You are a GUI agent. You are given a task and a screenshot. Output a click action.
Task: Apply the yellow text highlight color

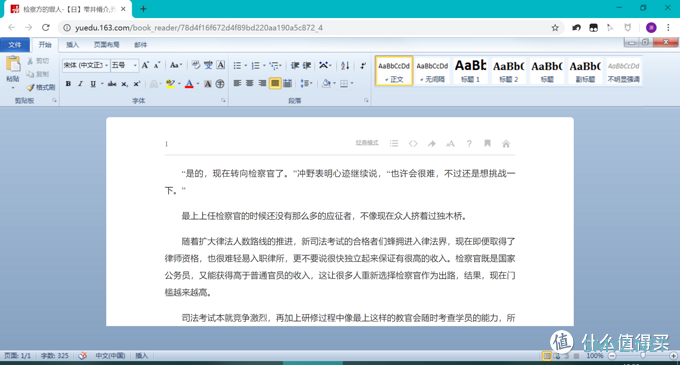tap(170, 84)
